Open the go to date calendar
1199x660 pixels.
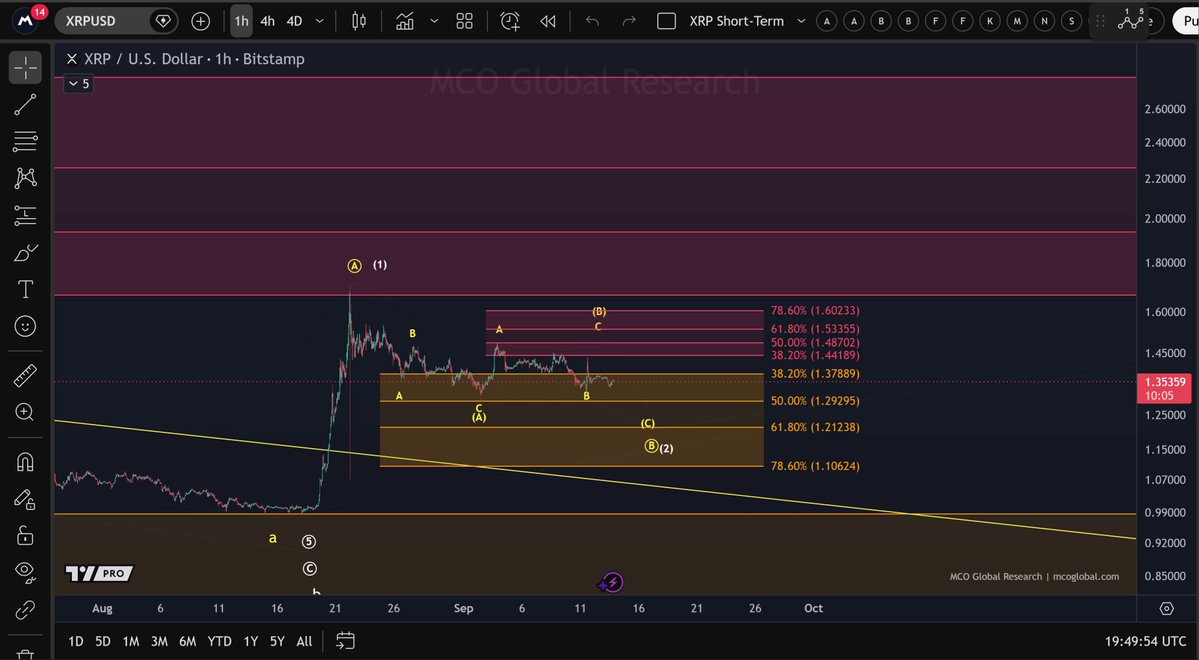click(345, 641)
